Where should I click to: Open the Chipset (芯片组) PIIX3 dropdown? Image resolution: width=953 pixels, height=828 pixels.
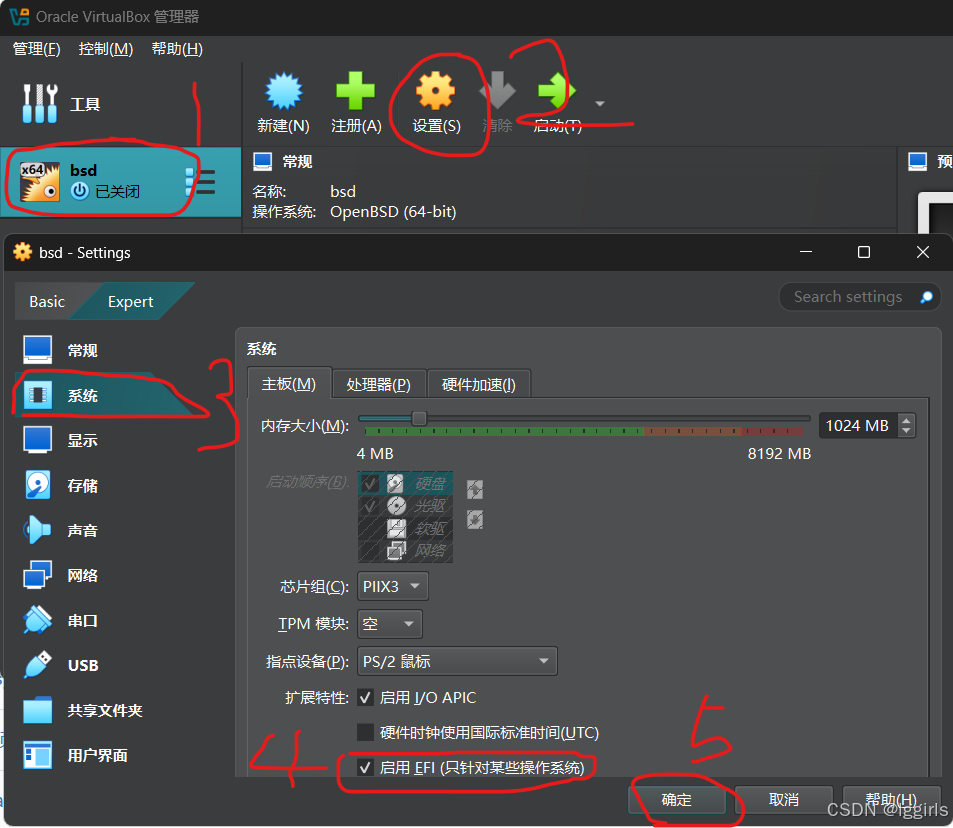pos(393,586)
